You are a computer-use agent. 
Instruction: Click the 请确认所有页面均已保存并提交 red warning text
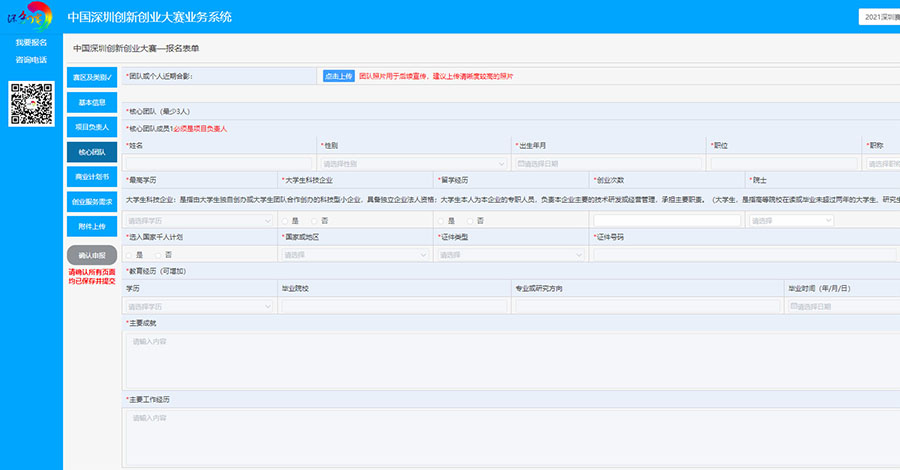click(92, 277)
